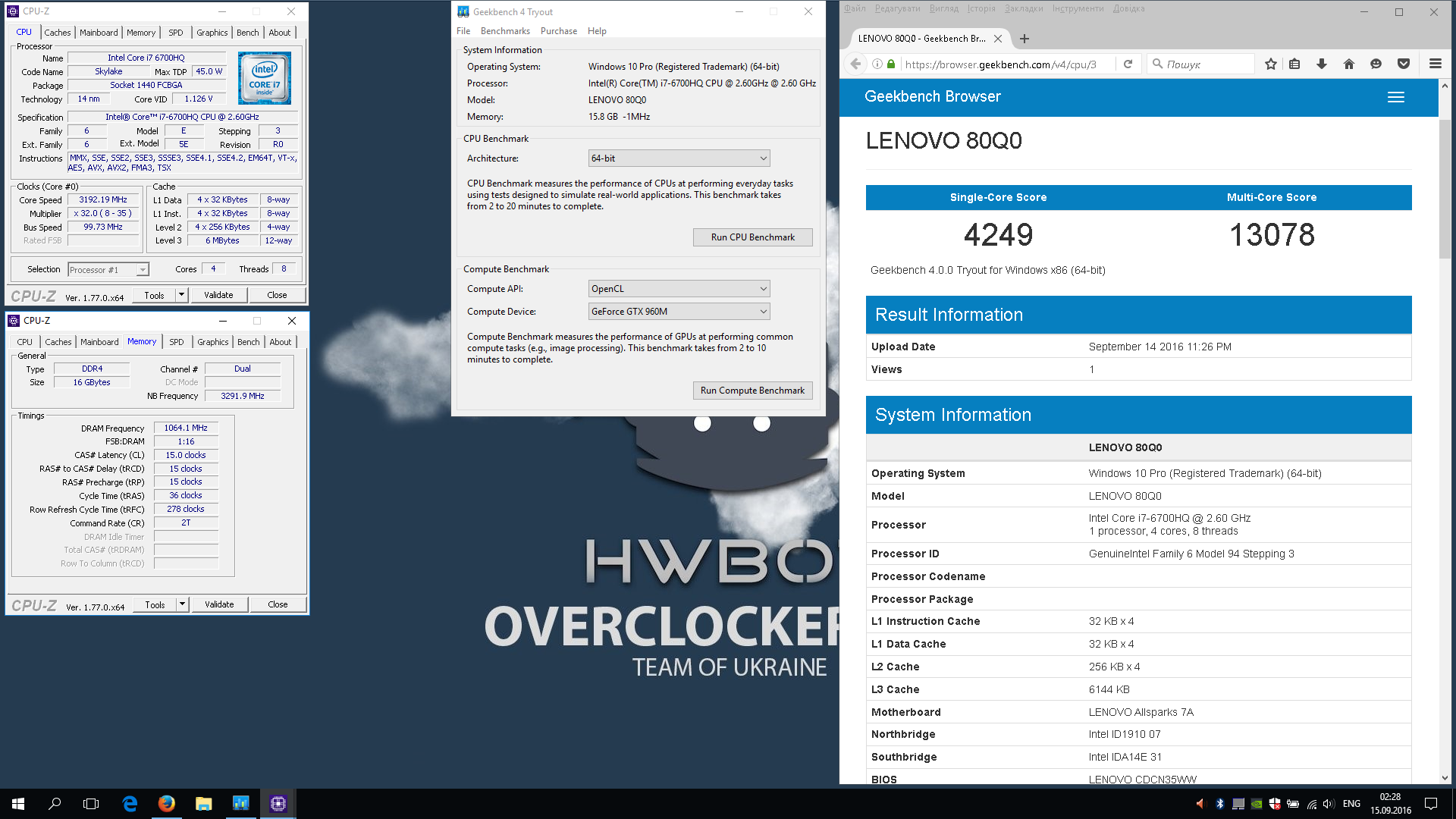The width and height of the screenshot is (1456, 819).
Task: Click ENG language indicator in system tray
Action: click(1351, 804)
